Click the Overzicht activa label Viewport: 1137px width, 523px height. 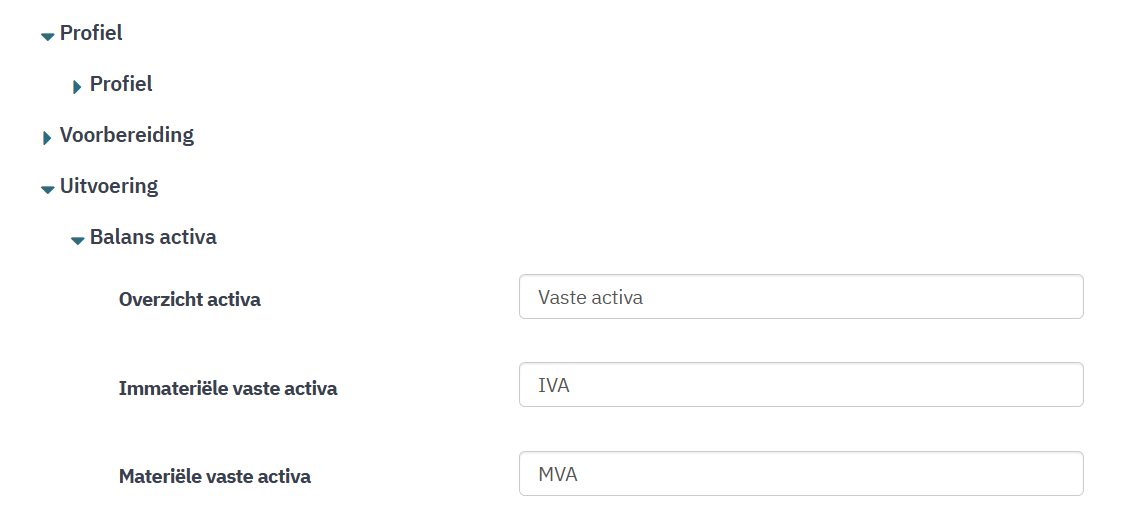pos(190,299)
